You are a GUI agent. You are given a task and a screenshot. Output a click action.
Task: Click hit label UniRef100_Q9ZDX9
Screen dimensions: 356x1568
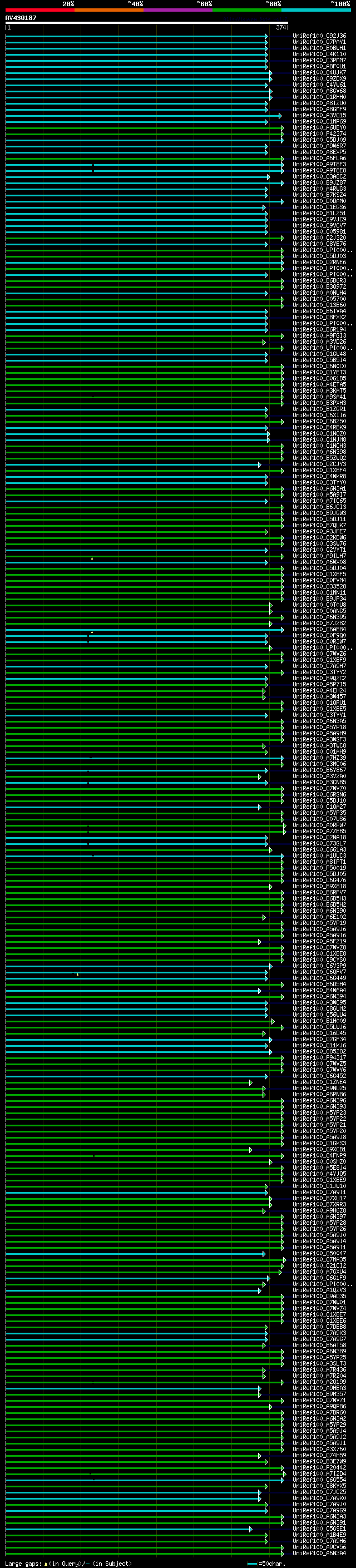319,78
